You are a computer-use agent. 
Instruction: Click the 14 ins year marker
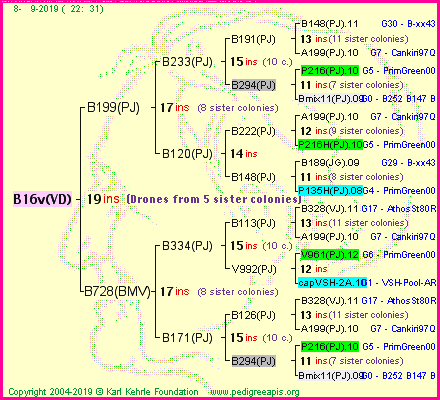pyautogui.click(x=244, y=154)
